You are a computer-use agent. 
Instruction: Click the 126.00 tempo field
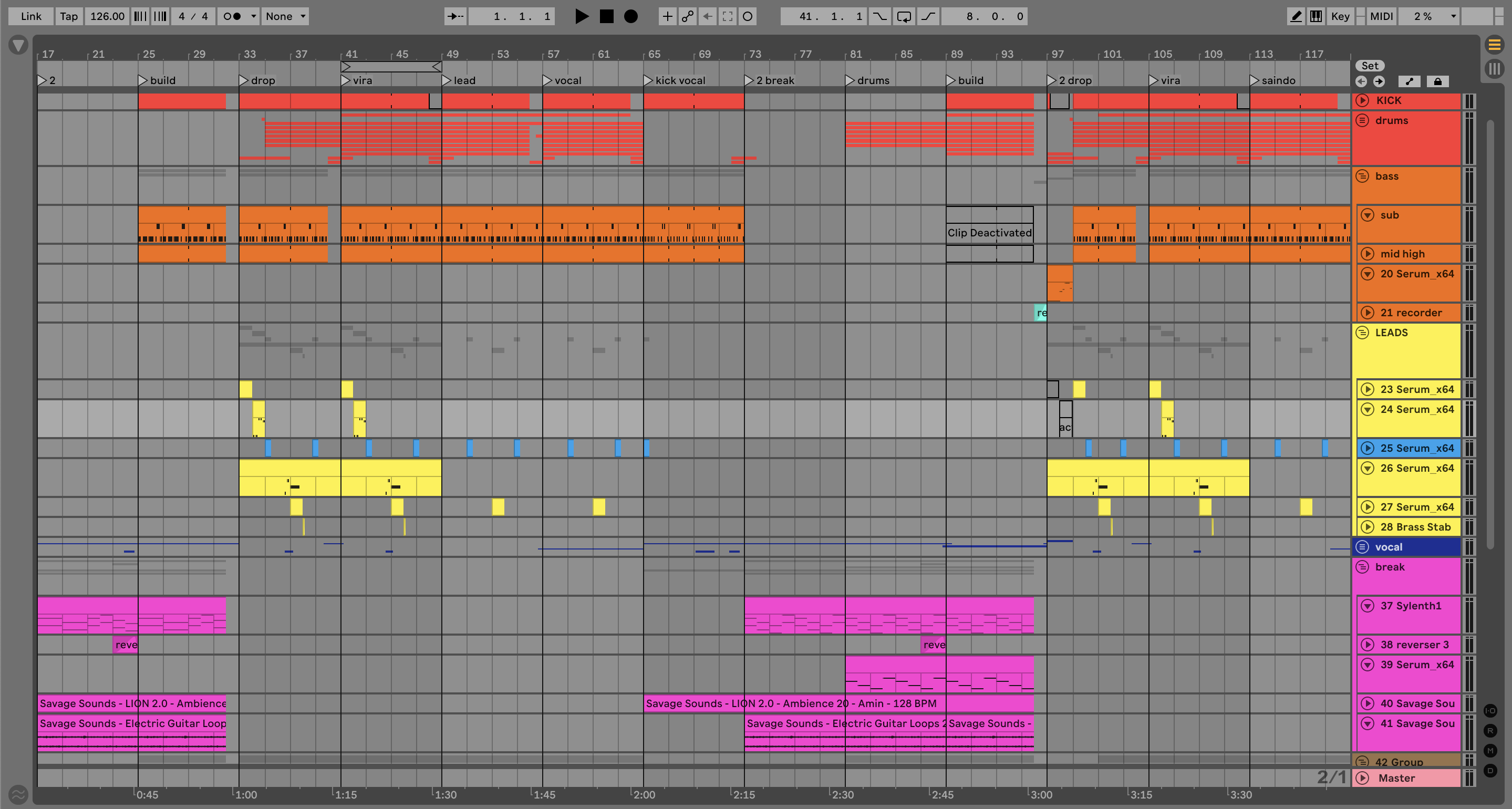107,16
